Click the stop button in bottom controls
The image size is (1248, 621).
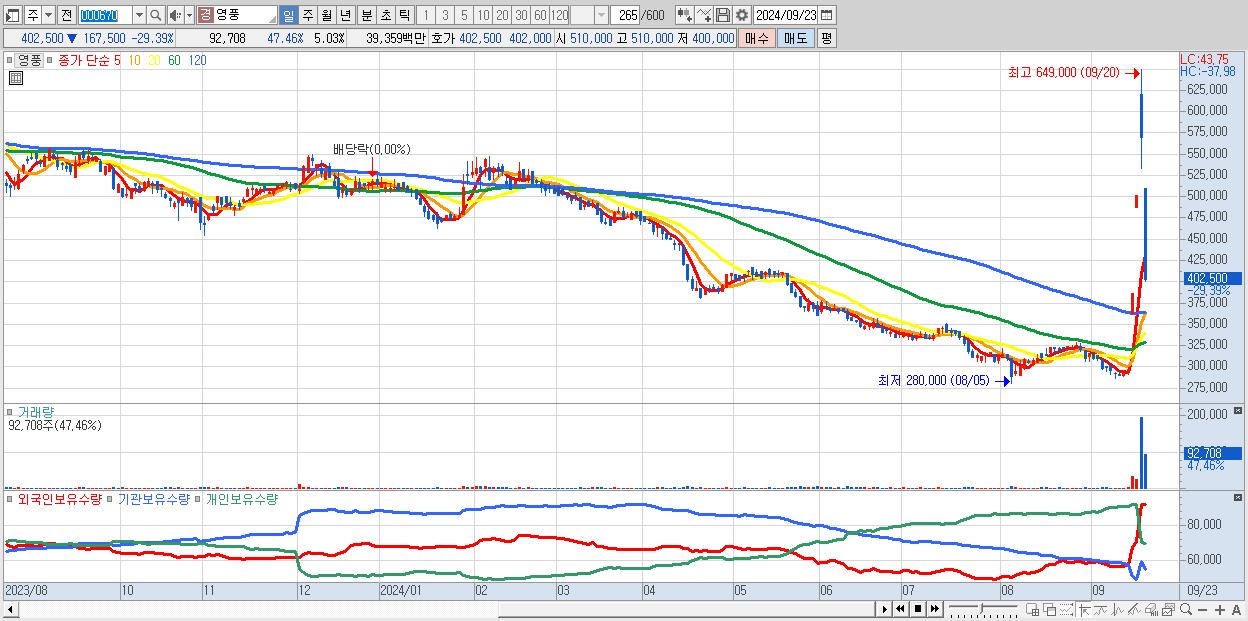[x=918, y=609]
